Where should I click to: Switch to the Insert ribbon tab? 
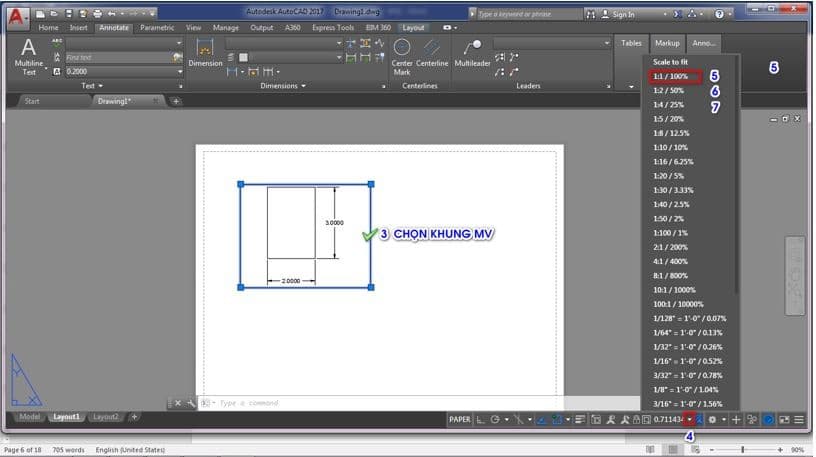[x=79, y=28]
